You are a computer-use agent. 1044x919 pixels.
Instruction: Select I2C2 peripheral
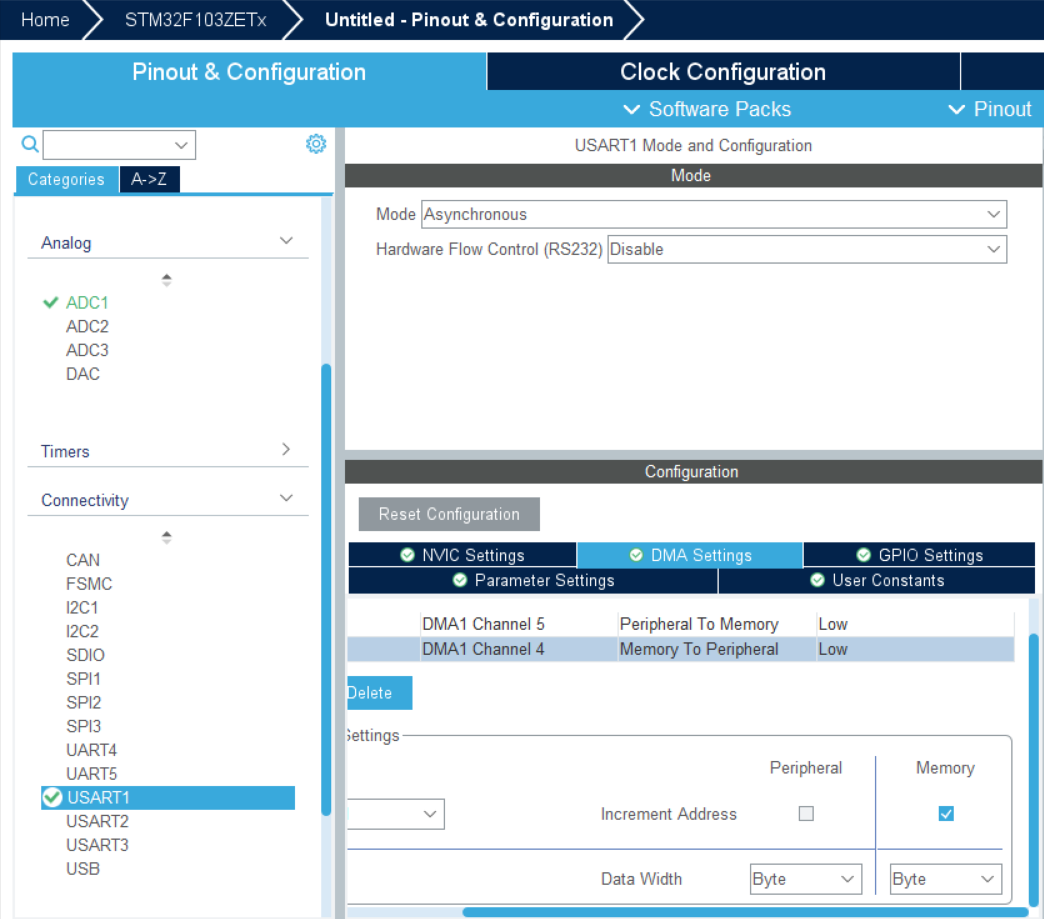point(82,631)
